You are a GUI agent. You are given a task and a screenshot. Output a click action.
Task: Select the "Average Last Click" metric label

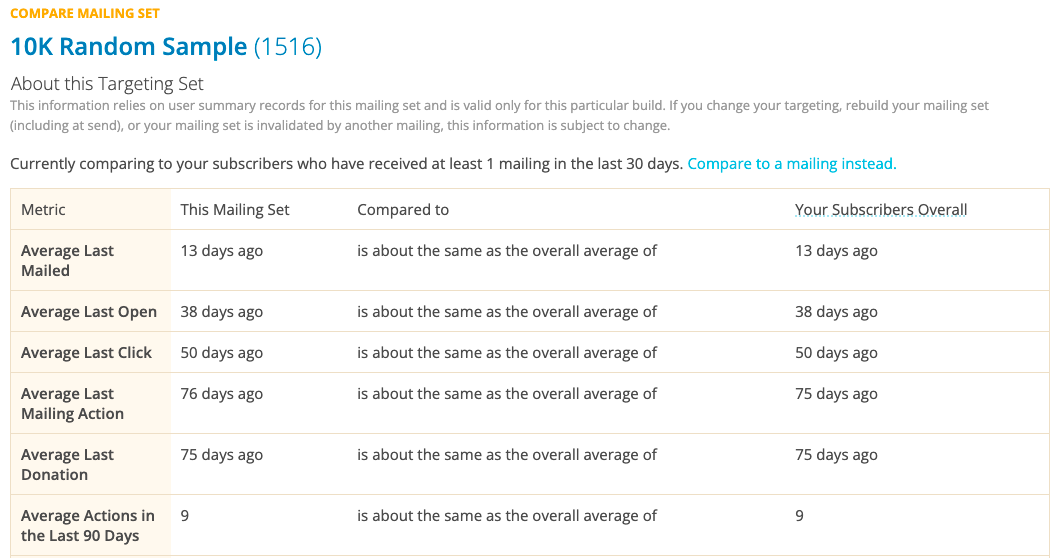[x=86, y=353]
